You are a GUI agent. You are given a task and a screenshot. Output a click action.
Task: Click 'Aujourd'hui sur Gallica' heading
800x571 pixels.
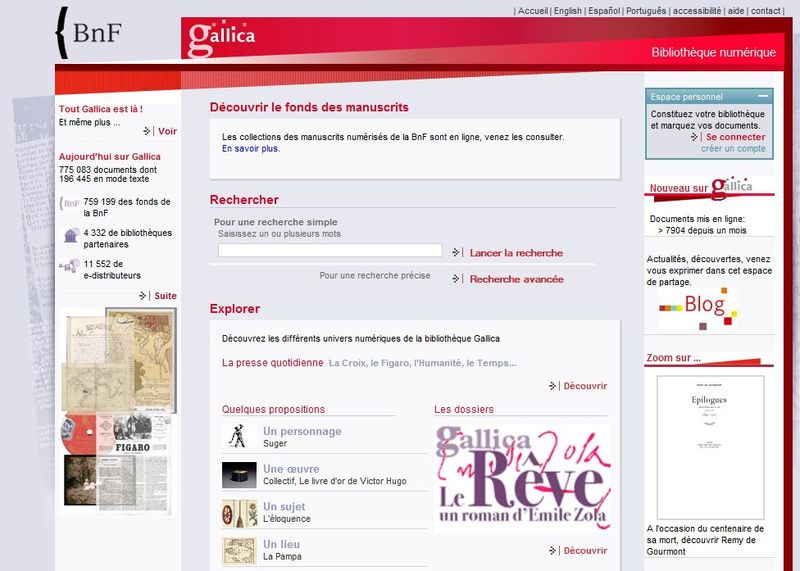[x=110, y=157]
